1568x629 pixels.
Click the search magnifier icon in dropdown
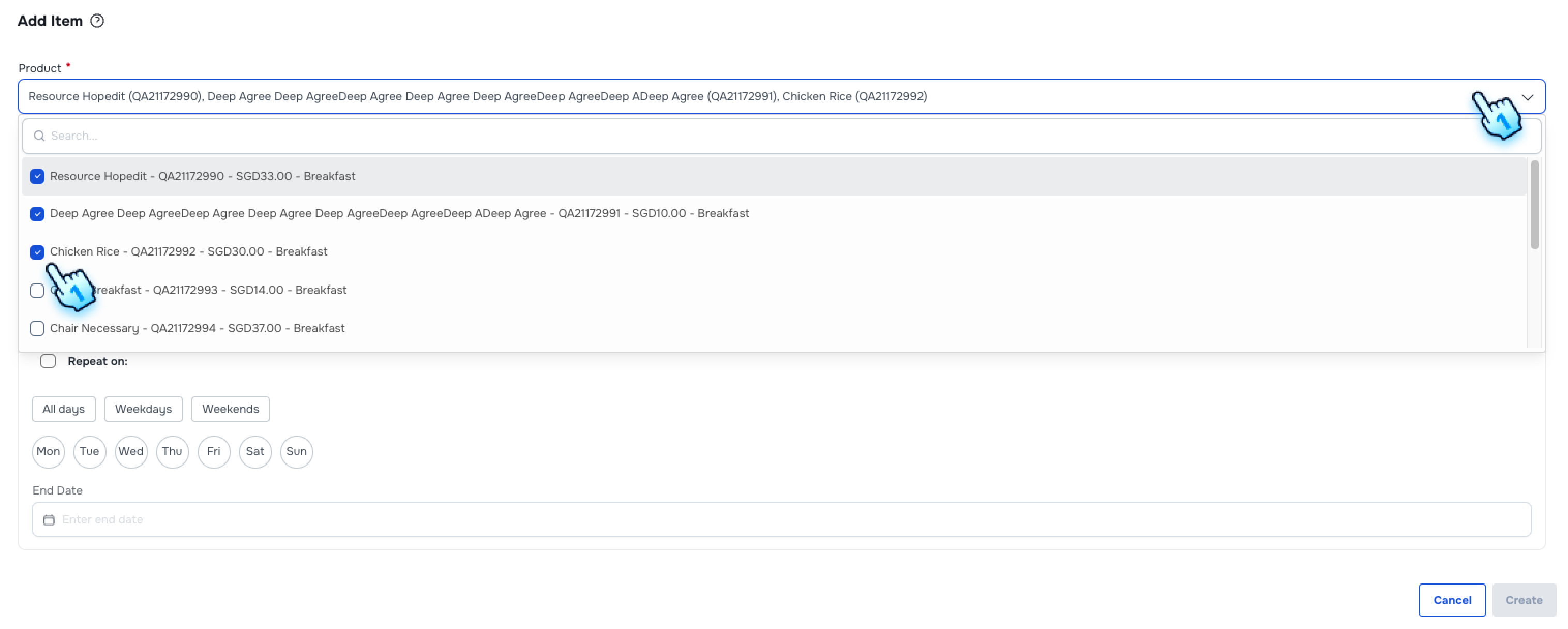coord(39,136)
